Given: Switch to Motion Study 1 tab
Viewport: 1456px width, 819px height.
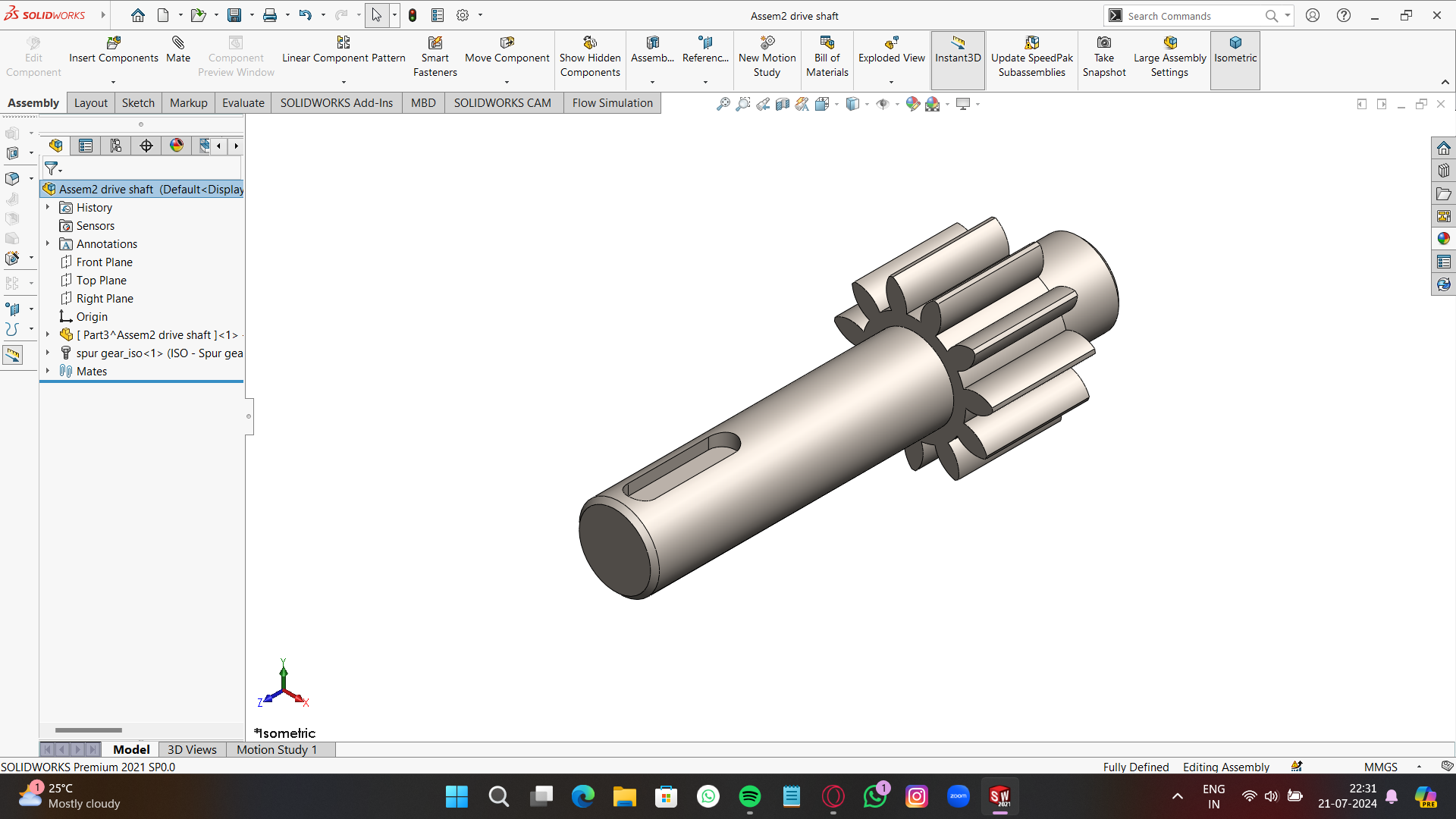Looking at the screenshot, I should point(276,749).
